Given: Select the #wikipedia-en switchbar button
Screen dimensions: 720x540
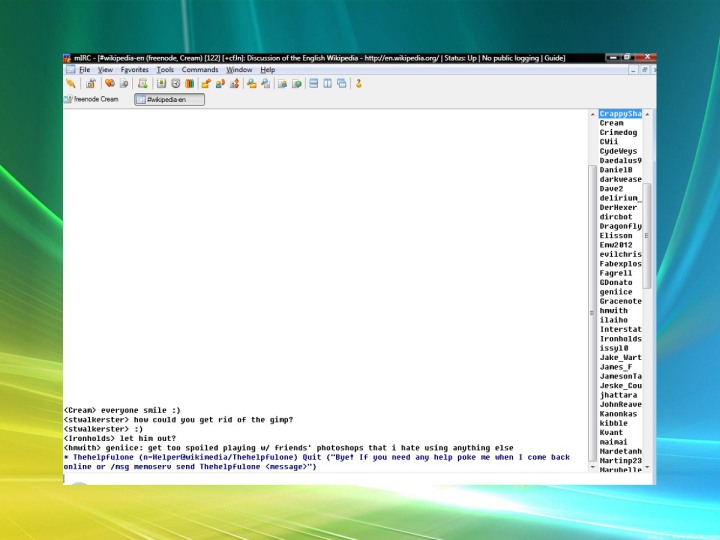Looking at the screenshot, I should (169, 99).
